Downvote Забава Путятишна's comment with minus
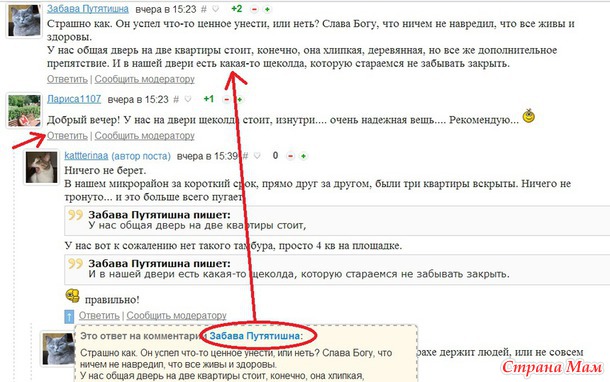This screenshot has width=610, height=382. tap(254, 9)
